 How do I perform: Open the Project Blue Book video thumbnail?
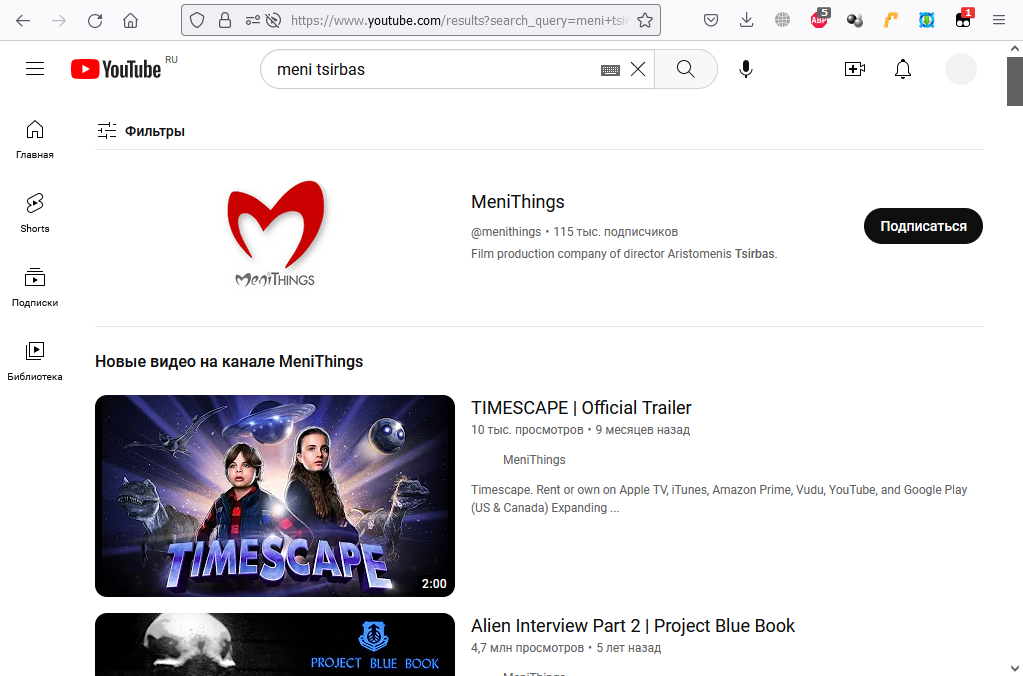275,644
